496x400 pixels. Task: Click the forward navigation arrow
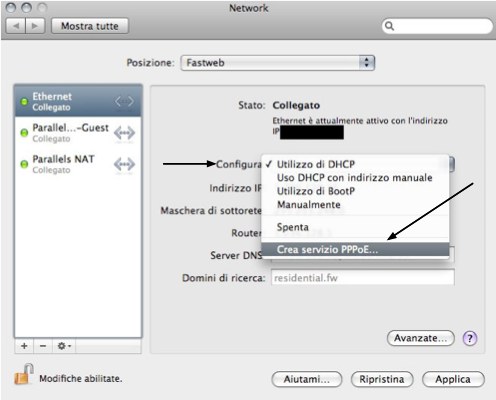pos(35,26)
